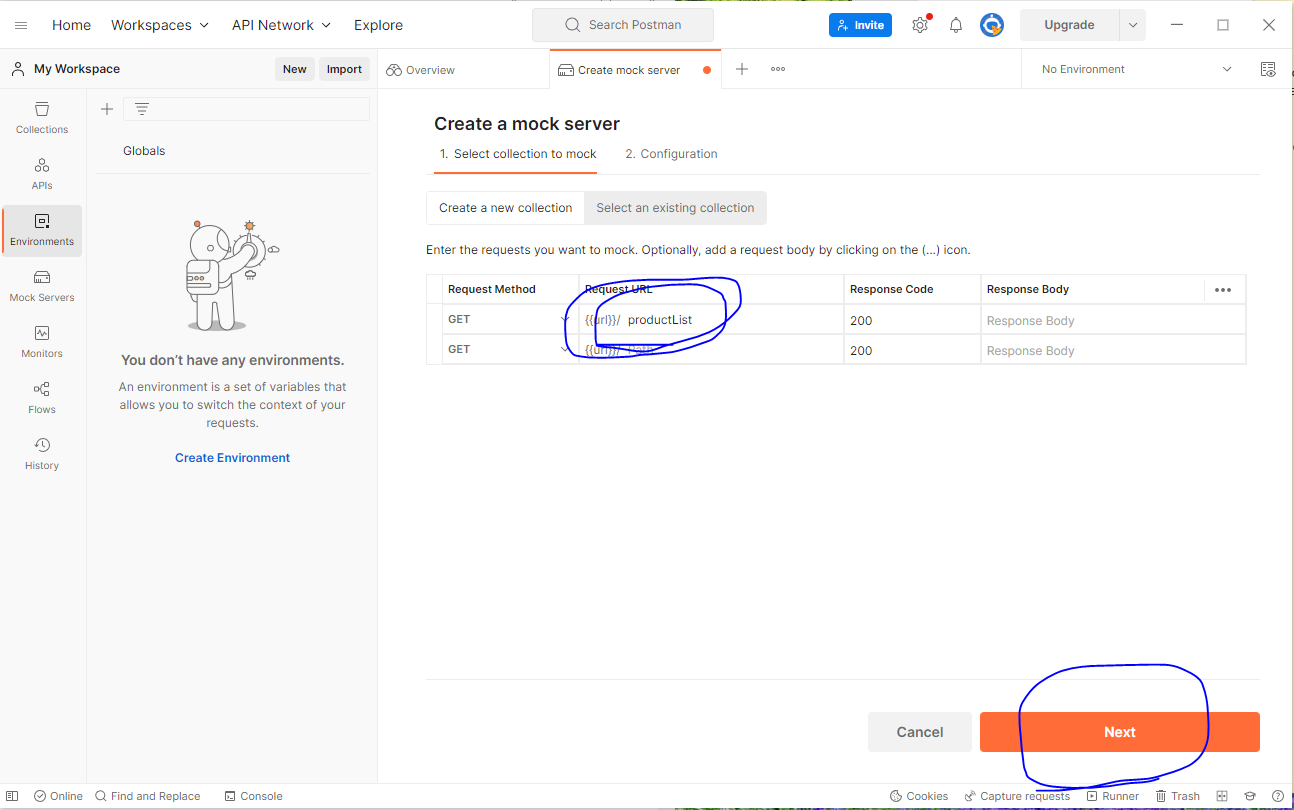Screen dimensions: 1294x810
Task: Toggle sidebar icon in status bar
Action: (x=13, y=796)
